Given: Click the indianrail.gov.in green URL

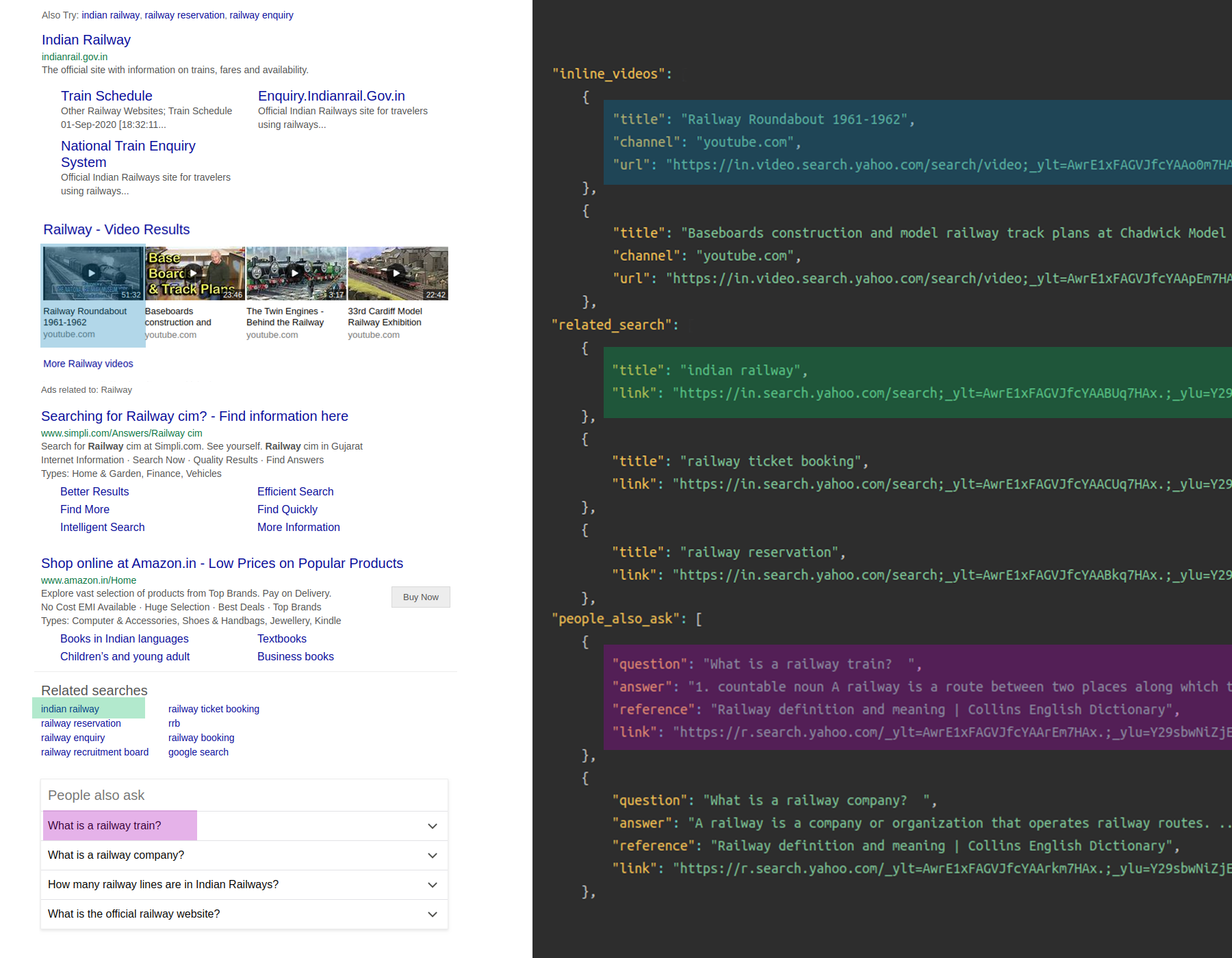Looking at the screenshot, I should [x=75, y=57].
